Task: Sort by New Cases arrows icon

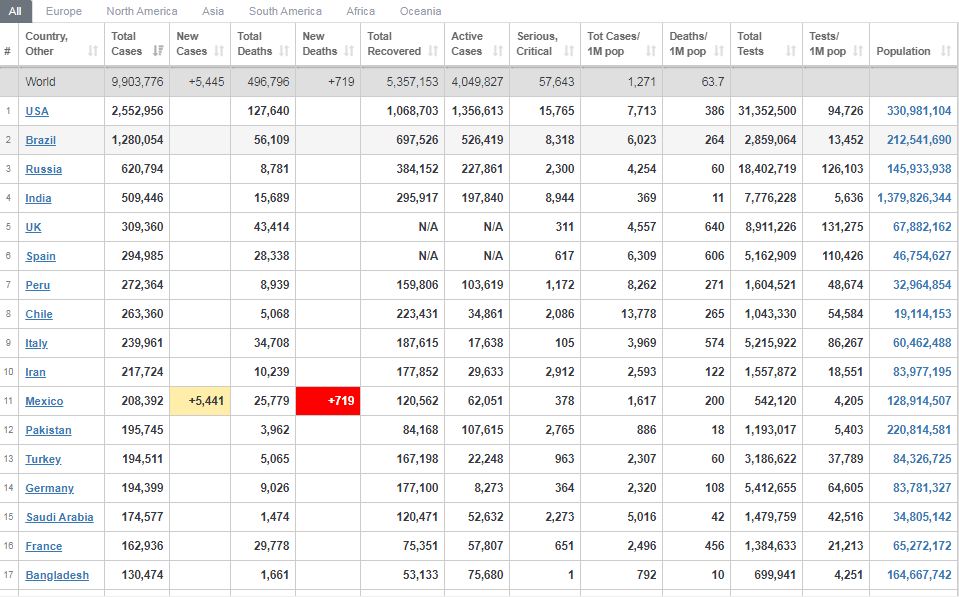Action: (x=219, y=51)
